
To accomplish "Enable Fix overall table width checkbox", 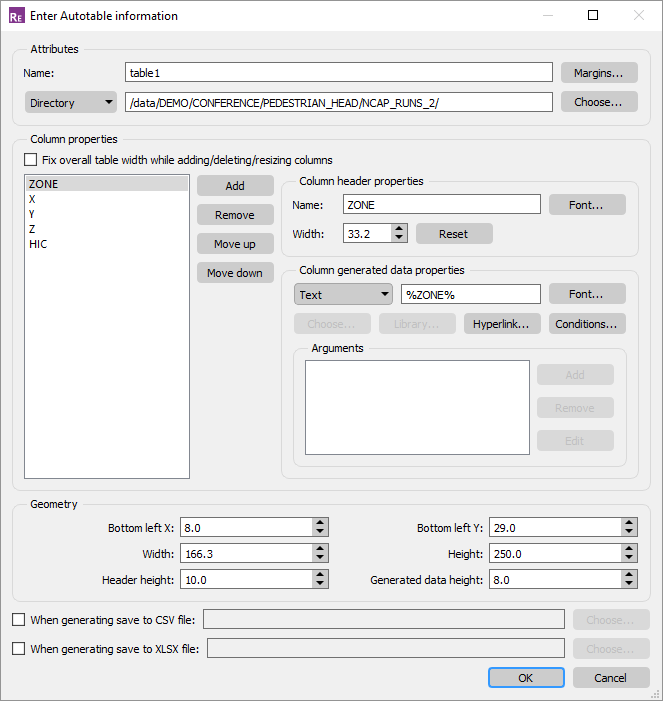I will click(30, 160).
